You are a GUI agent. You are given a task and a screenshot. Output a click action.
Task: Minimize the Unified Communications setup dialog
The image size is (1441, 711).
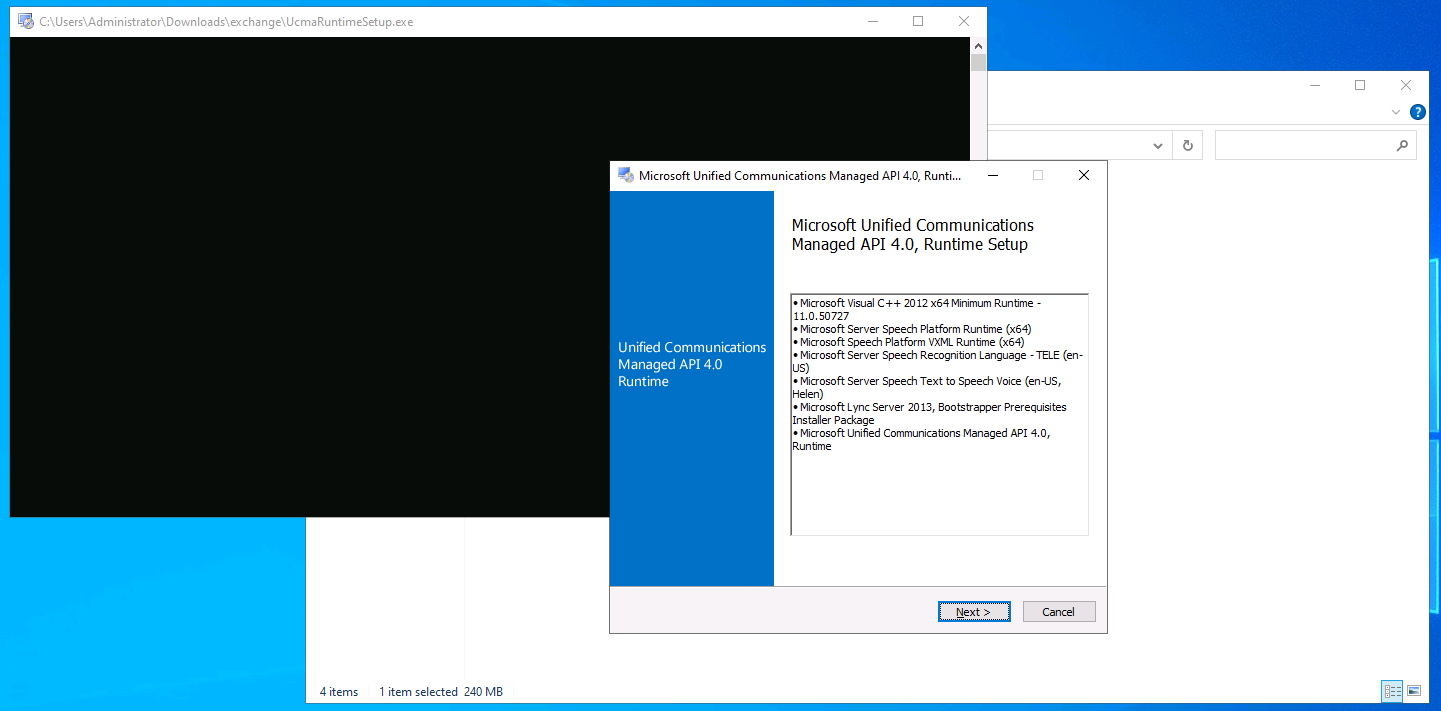(992, 175)
